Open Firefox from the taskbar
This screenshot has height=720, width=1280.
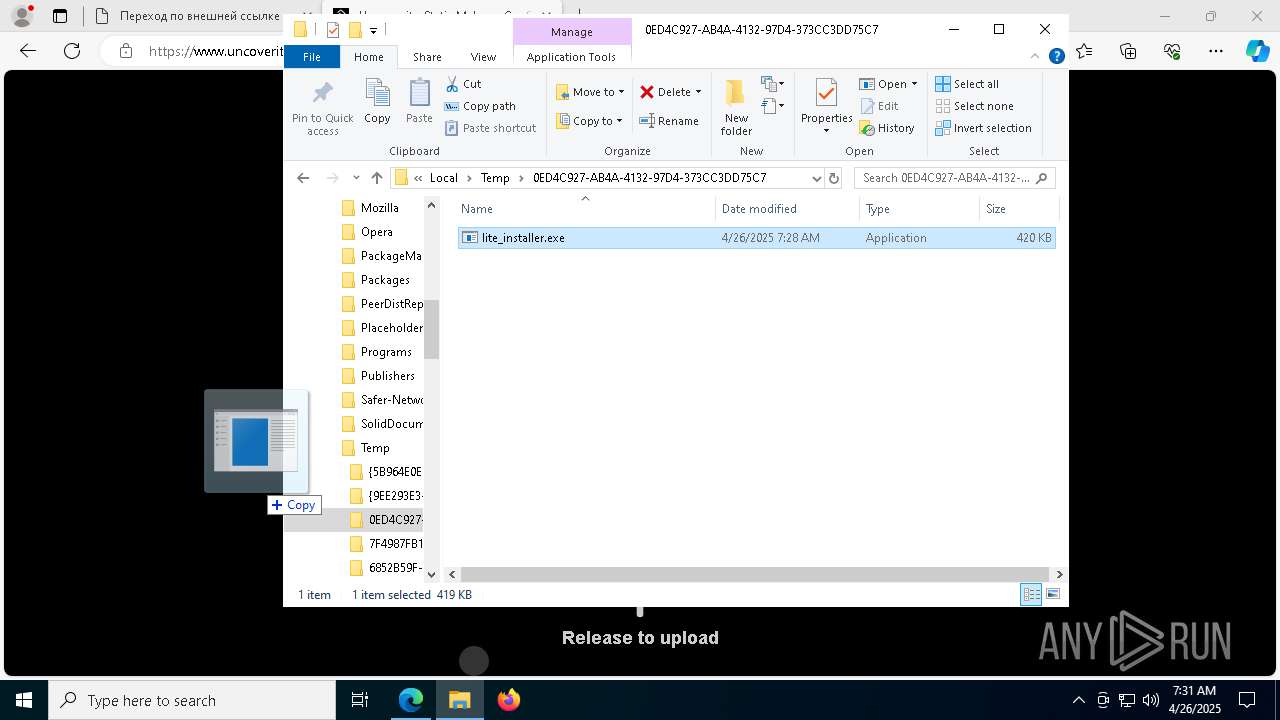click(509, 700)
